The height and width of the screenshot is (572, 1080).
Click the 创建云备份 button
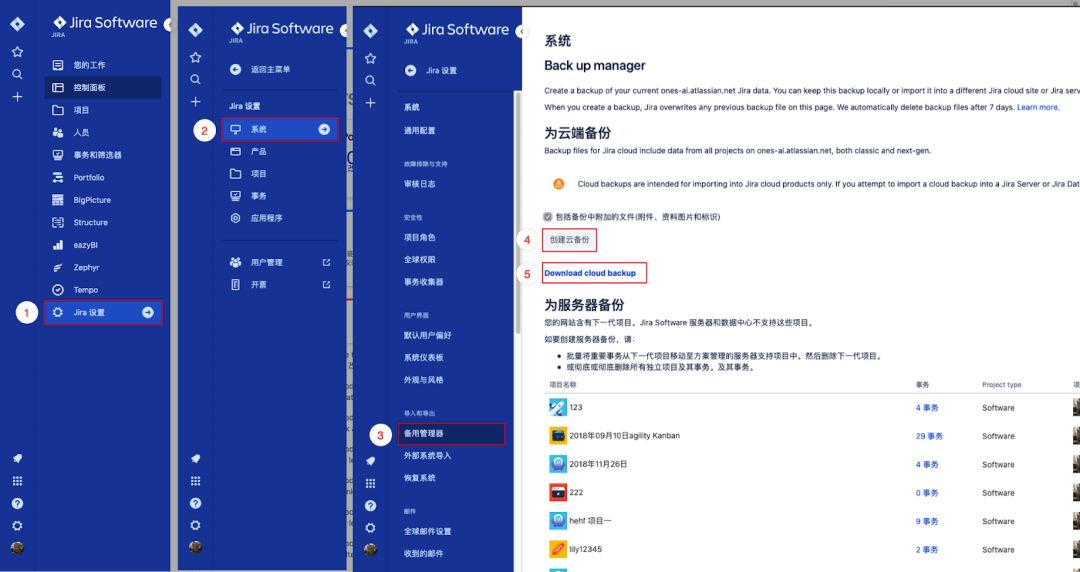coord(570,240)
